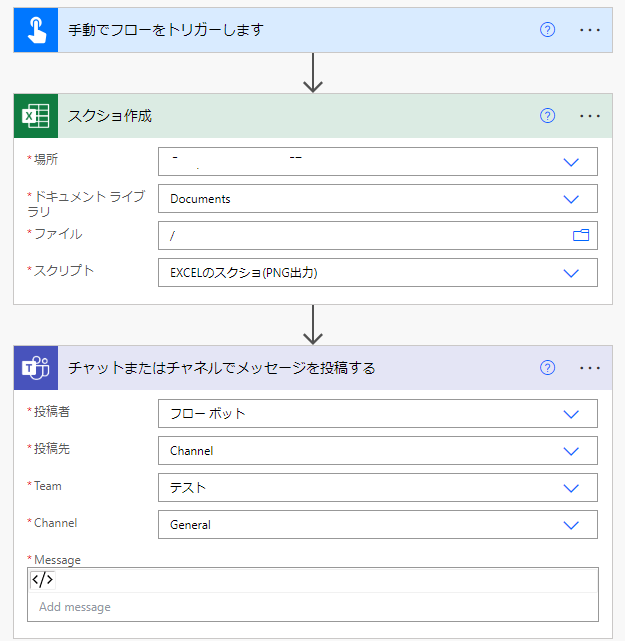Open the Channel dropdown set to General

pos(571,525)
